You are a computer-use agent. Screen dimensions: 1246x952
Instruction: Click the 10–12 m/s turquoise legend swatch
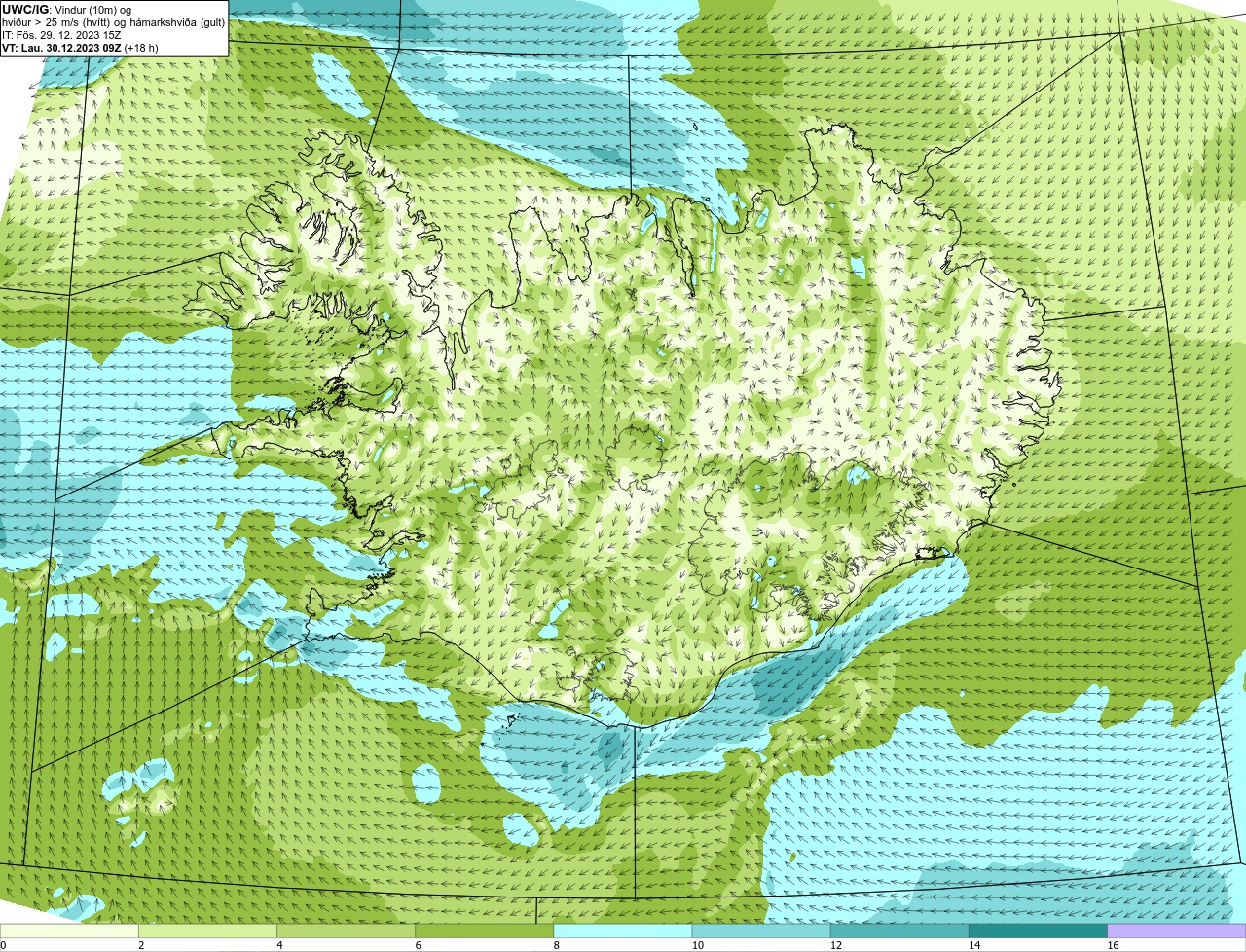pos(761,932)
